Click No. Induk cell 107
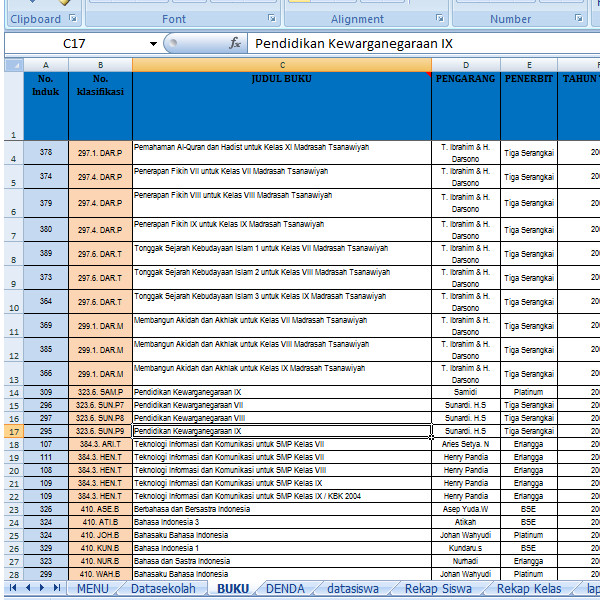Screen dimensions: 600x600 pyautogui.click(x=46, y=444)
